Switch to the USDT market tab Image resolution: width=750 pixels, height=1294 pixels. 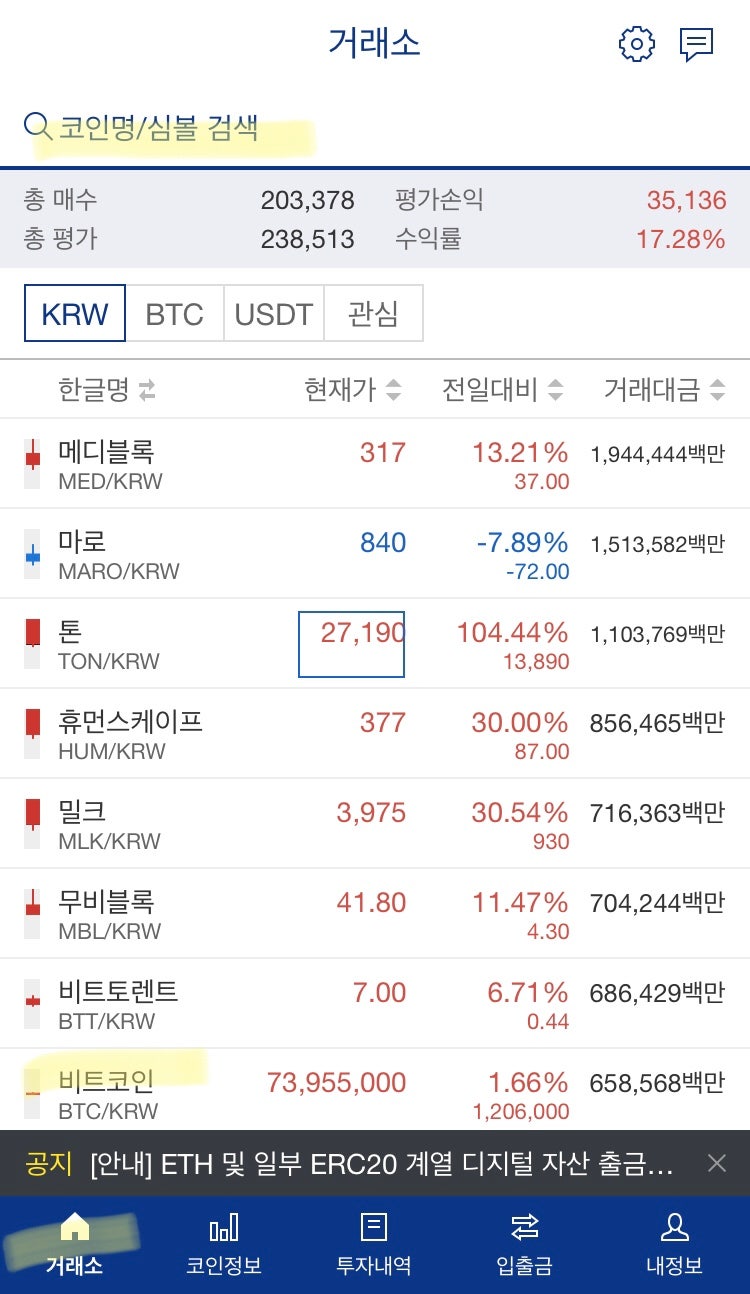tap(273, 314)
